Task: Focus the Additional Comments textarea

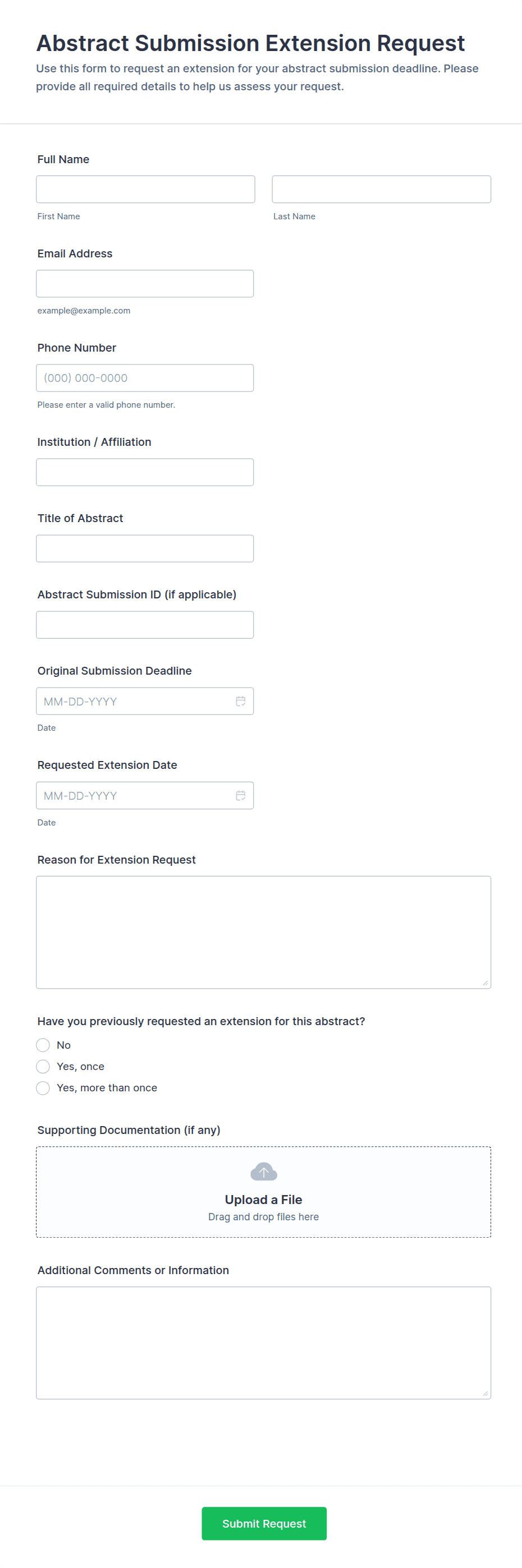Action: pos(263,1342)
